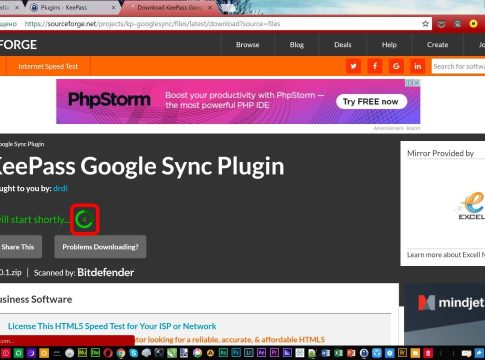Close the Download KeePass tab
Viewport: 485px width, 360px height.
pos(210,7)
